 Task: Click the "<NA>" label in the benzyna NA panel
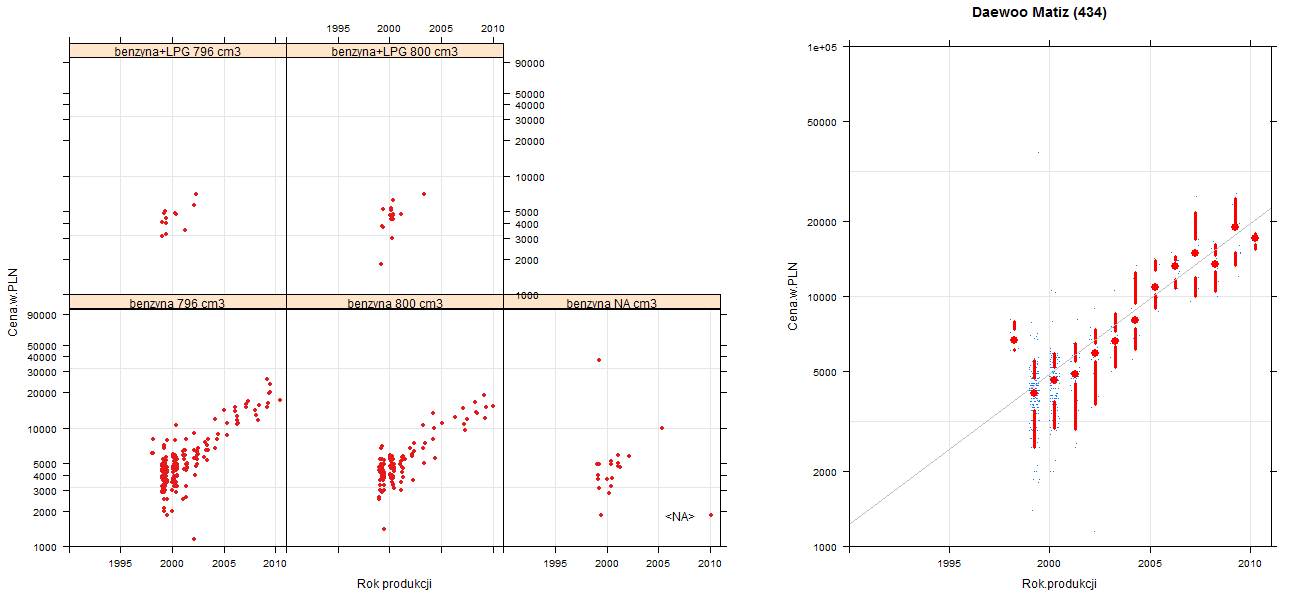(680, 516)
